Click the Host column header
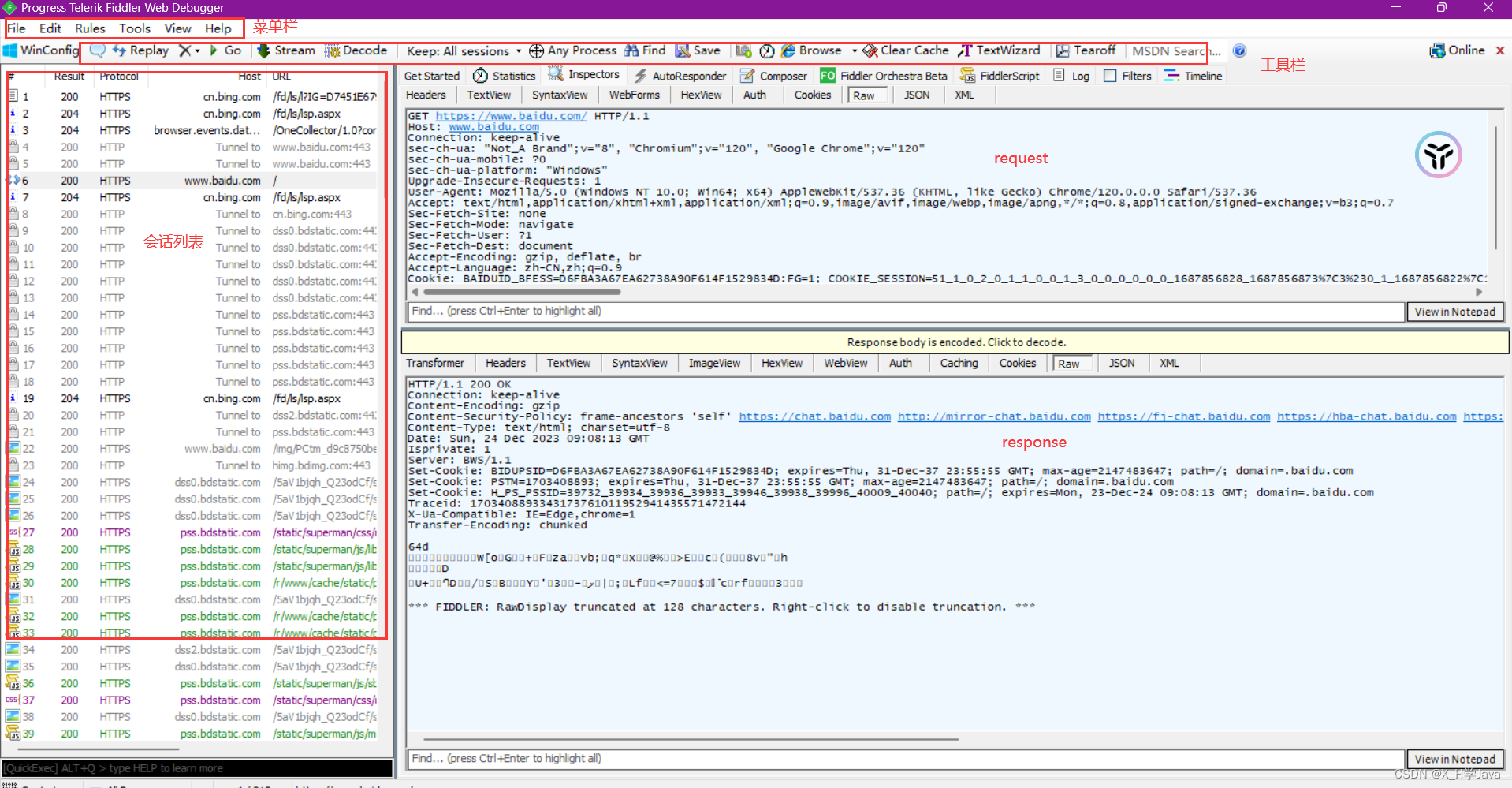This screenshot has width=1512, height=788. pyautogui.click(x=249, y=77)
